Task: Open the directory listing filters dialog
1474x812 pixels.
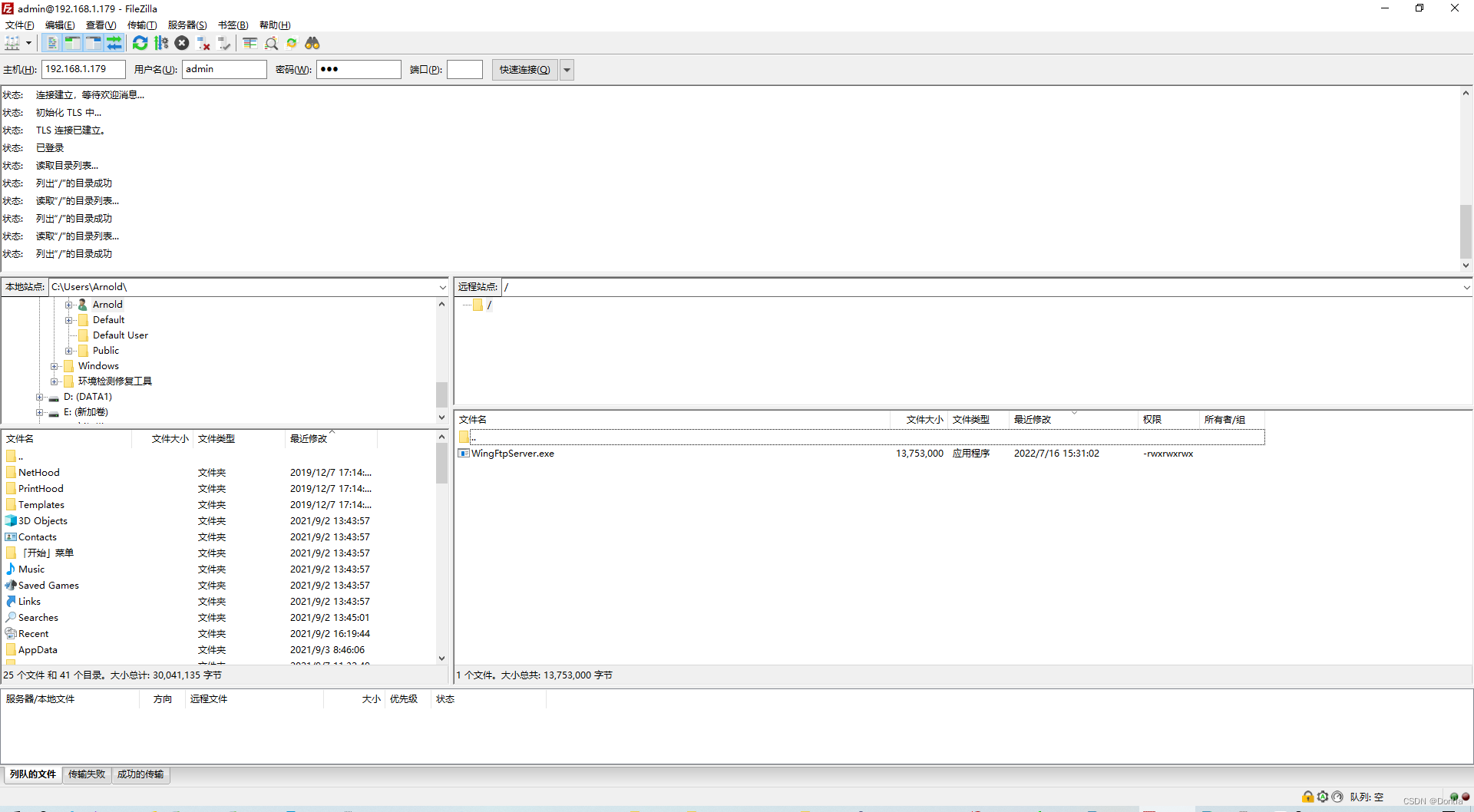Action: click(250, 43)
